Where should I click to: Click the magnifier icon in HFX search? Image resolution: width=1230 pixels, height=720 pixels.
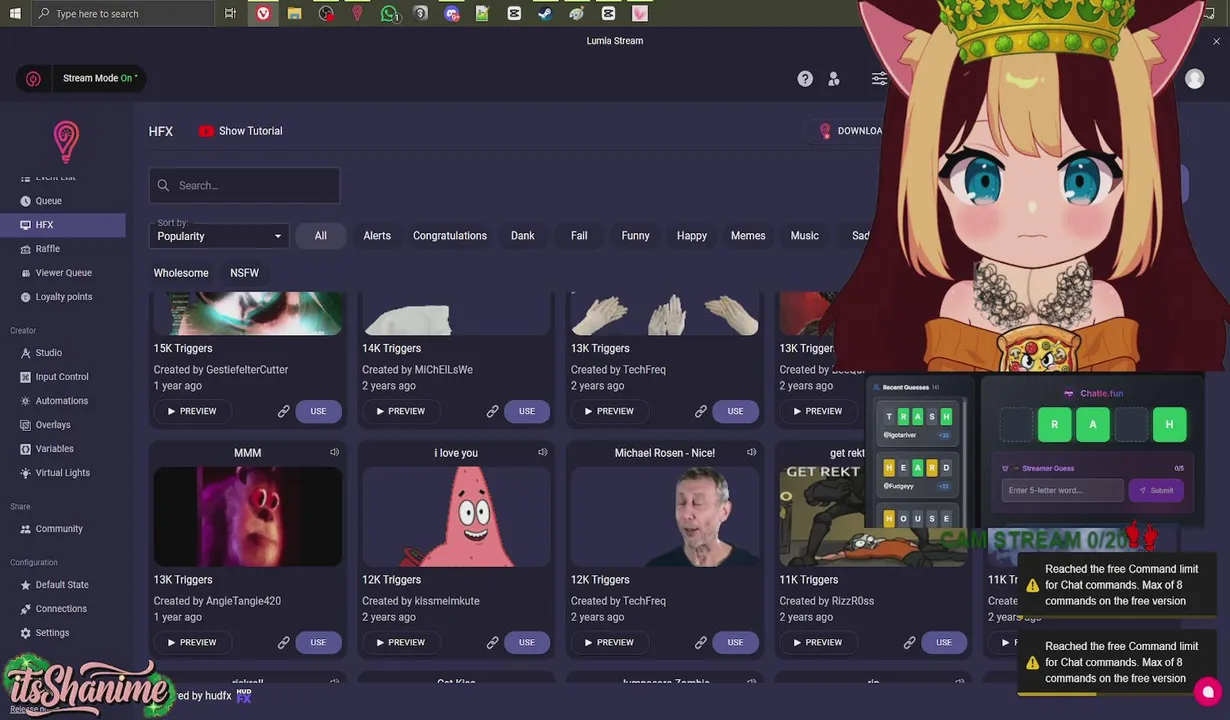163,185
